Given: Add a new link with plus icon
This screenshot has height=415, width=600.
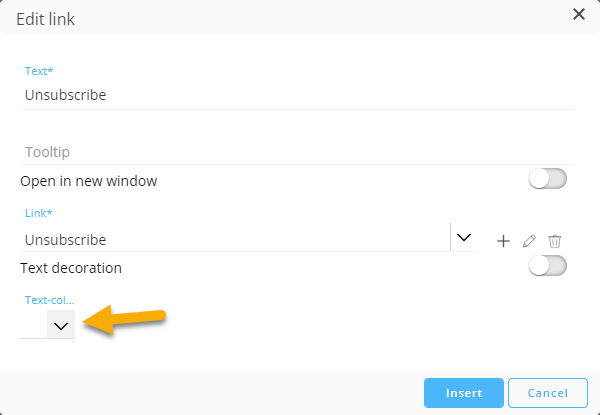Looking at the screenshot, I should pos(503,241).
